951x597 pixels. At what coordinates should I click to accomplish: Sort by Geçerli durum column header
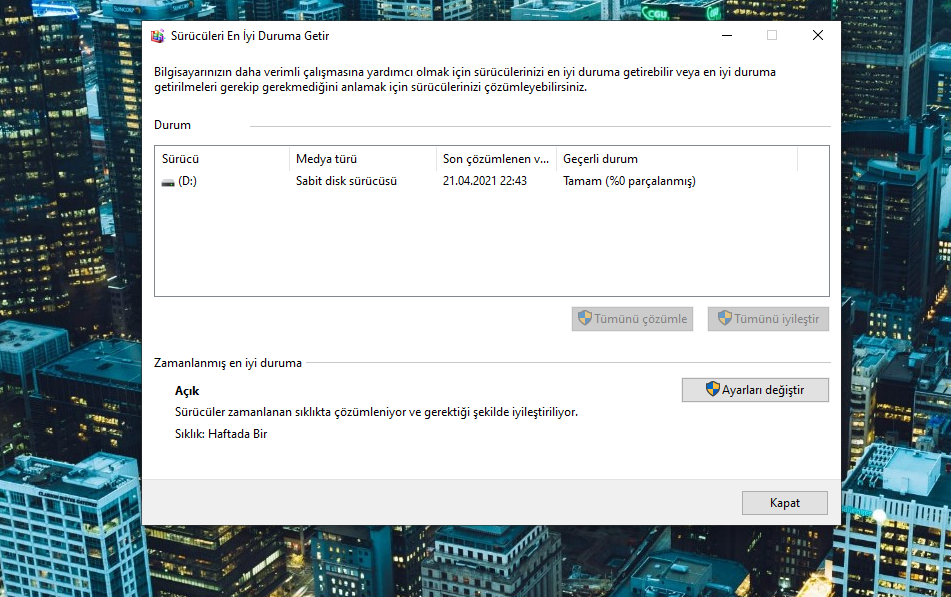[x=677, y=159]
